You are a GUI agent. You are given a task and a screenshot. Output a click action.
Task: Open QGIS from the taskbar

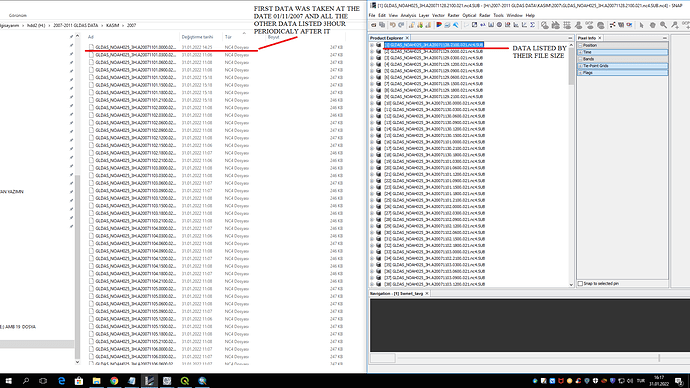coord(184,381)
